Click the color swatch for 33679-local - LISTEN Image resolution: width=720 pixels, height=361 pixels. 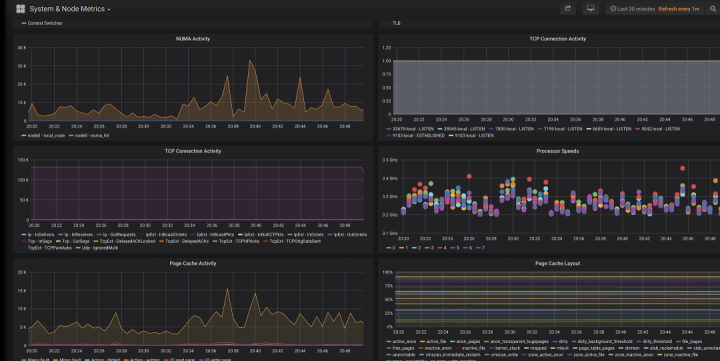click(388, 129)
